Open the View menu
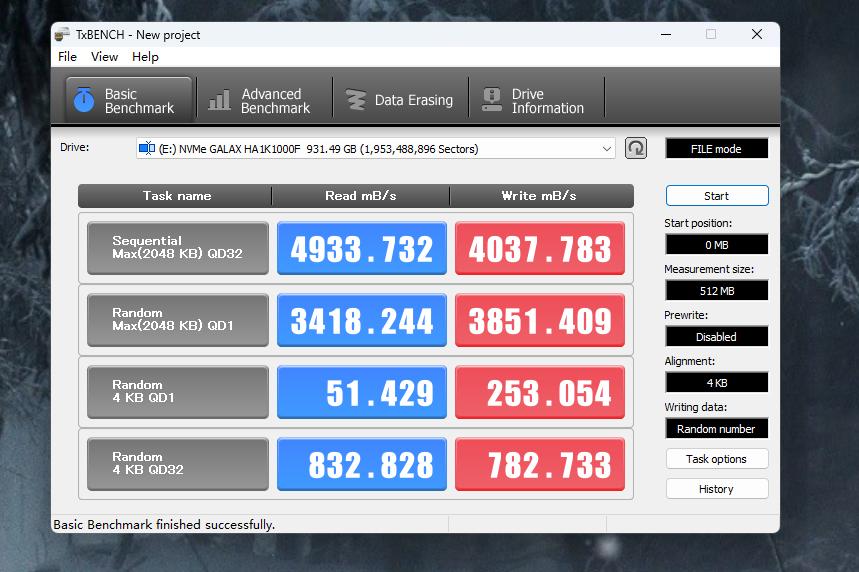 [x=104, y=56]
